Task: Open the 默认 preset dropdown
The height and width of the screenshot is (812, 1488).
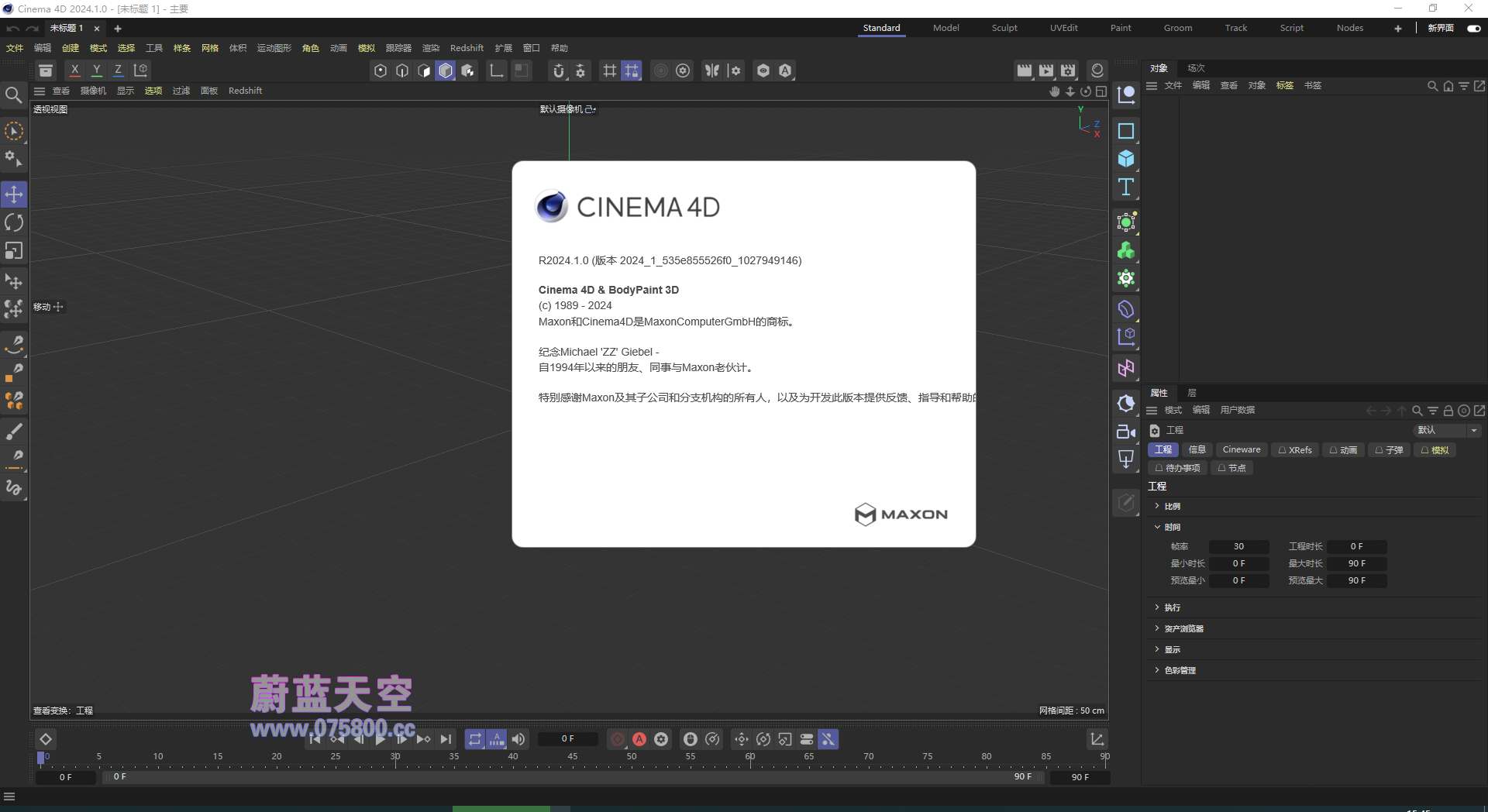Action: pyautogui.click(x=1446, y=430)
